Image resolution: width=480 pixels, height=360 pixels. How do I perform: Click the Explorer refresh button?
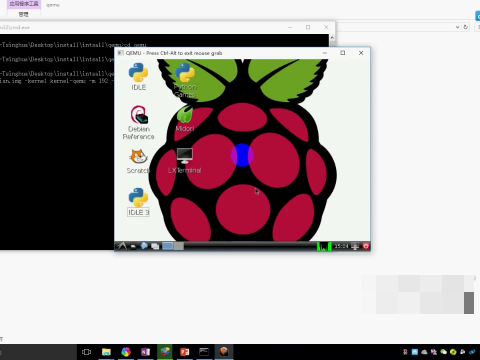[466, 27]
